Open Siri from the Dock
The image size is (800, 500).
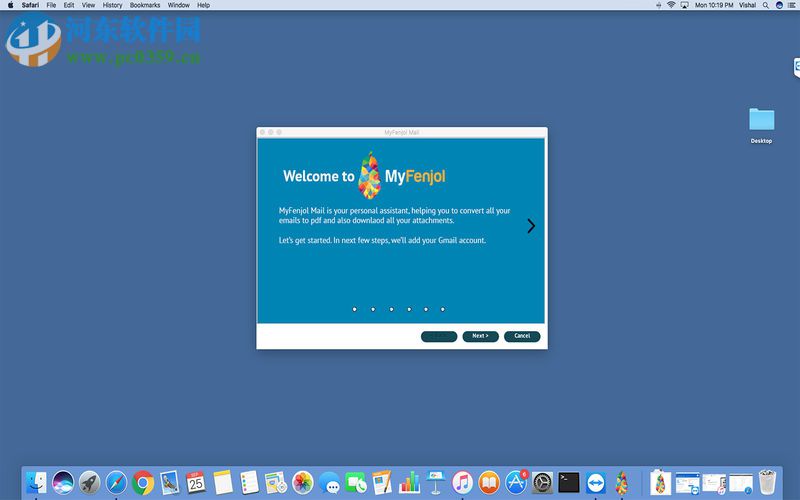click(x=63, y=482)
